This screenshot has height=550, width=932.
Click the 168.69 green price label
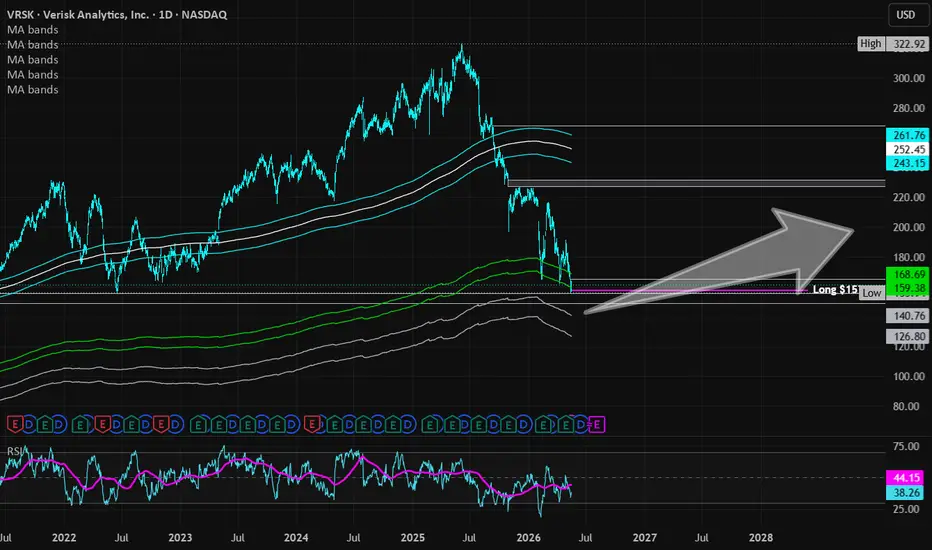908,274
